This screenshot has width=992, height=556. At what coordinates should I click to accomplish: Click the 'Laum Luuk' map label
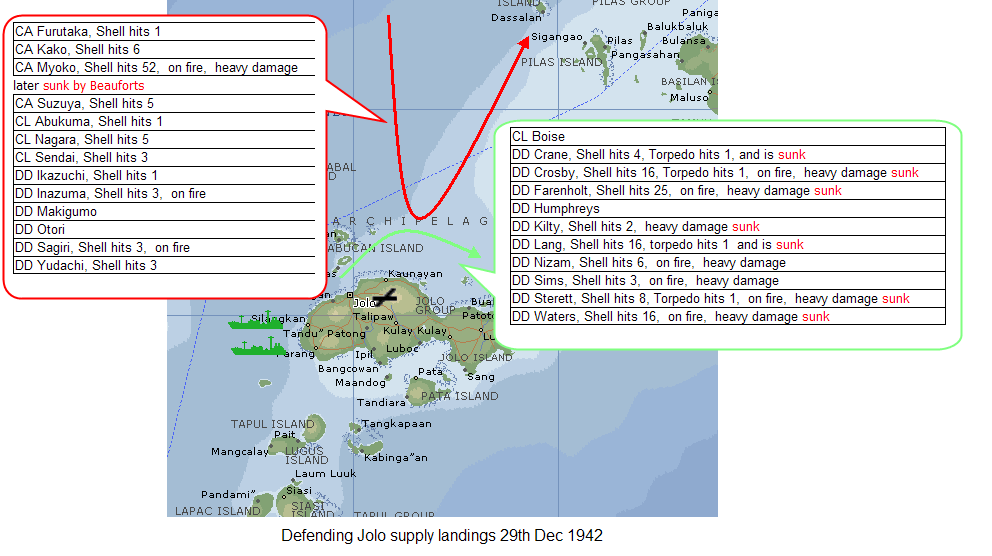click(x=326, y=473)
